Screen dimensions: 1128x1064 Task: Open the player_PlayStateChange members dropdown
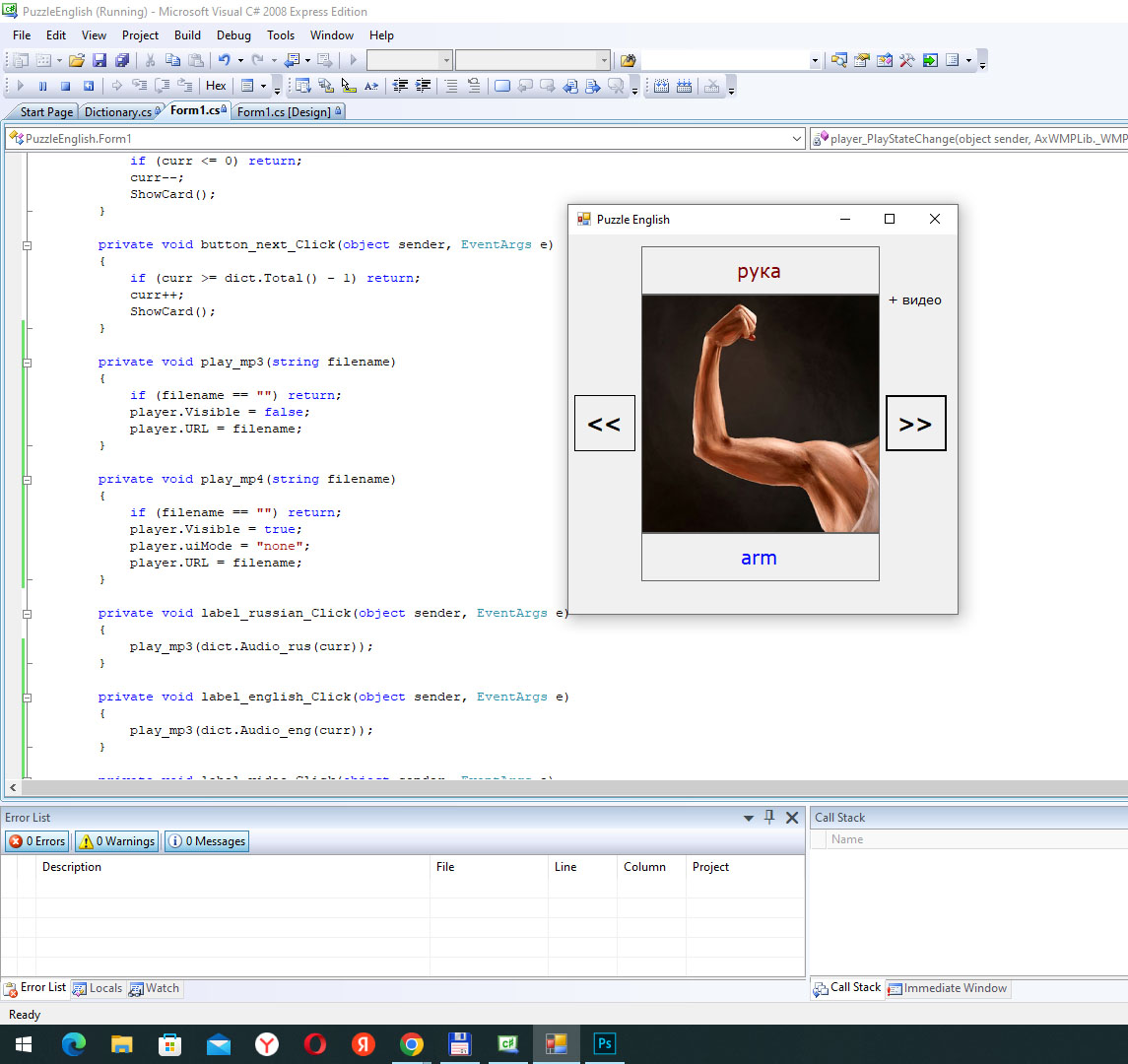(968, 138)
